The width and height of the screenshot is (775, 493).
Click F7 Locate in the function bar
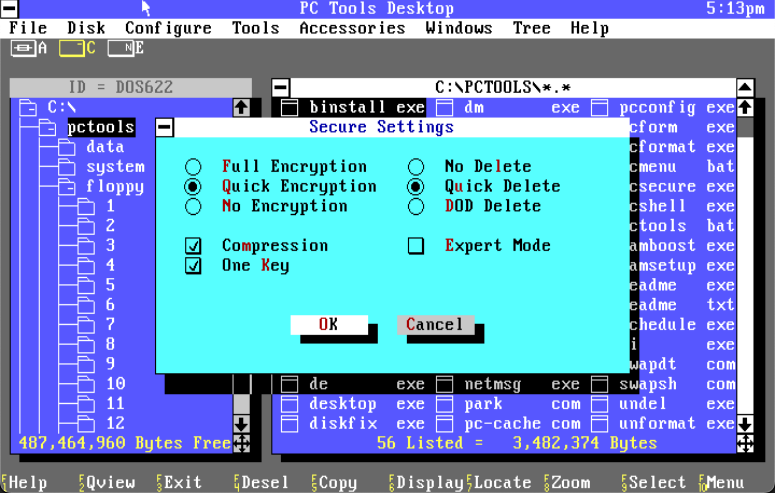point(498,483)
